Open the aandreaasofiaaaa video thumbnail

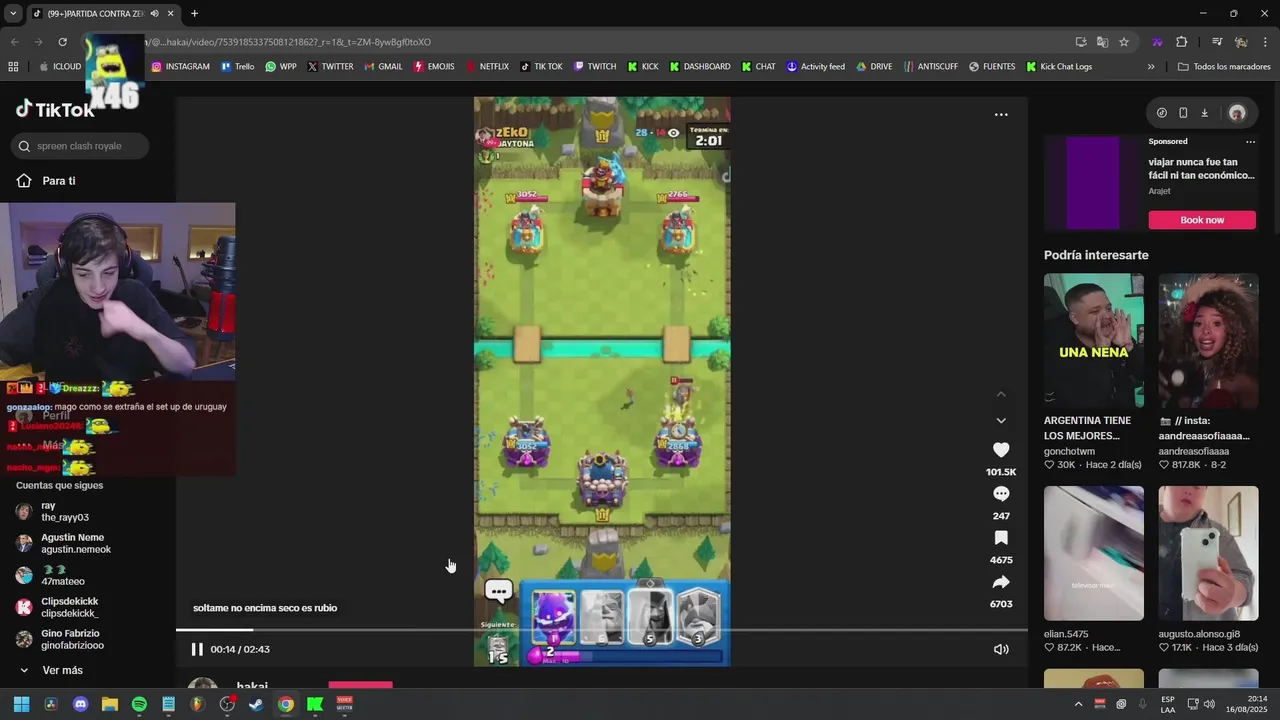(1208, 340)
